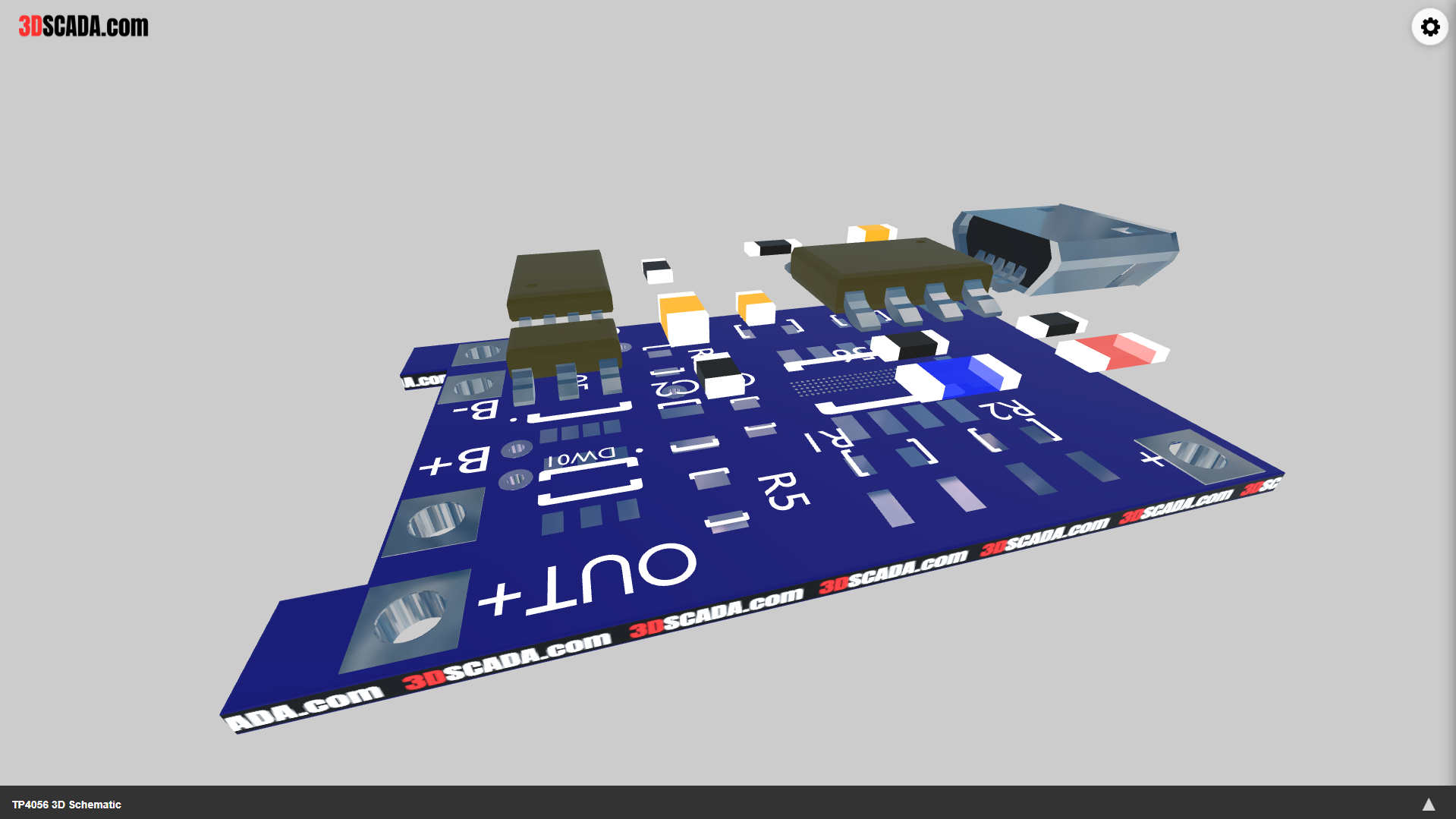Click the R5 silkscreen label

tap(784, 490)
